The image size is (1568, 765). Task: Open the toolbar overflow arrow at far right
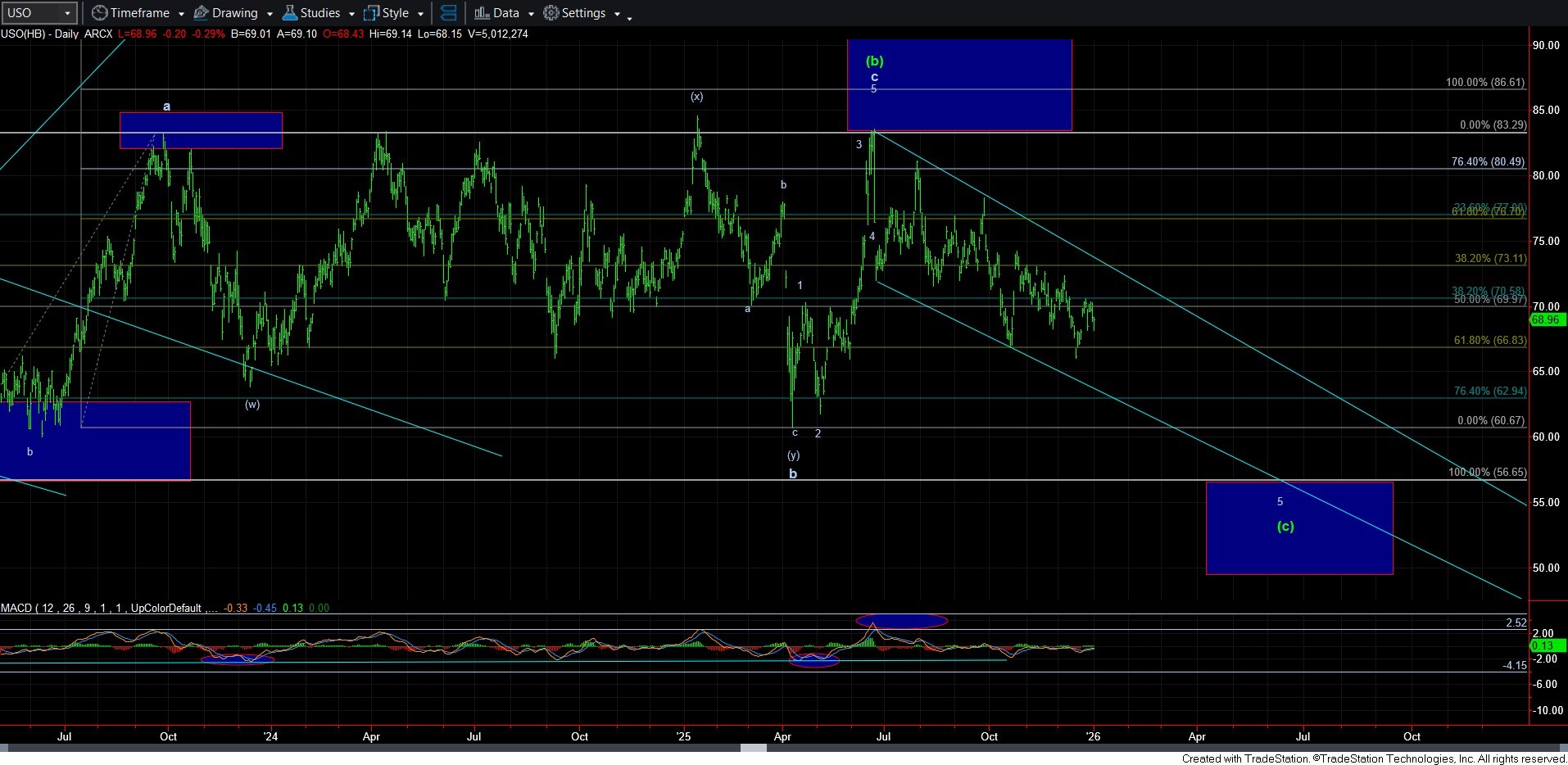[629, 18]
